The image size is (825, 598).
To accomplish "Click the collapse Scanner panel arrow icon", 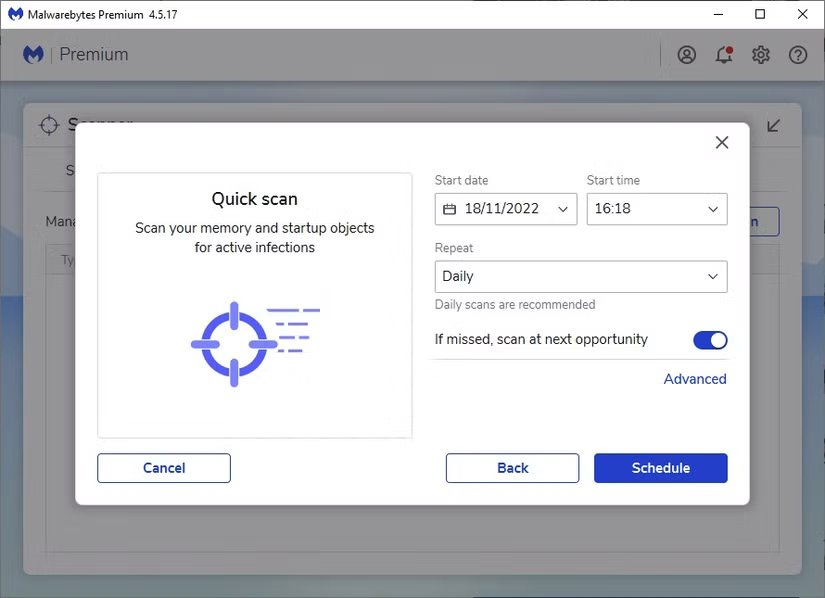I will (774, 125).
